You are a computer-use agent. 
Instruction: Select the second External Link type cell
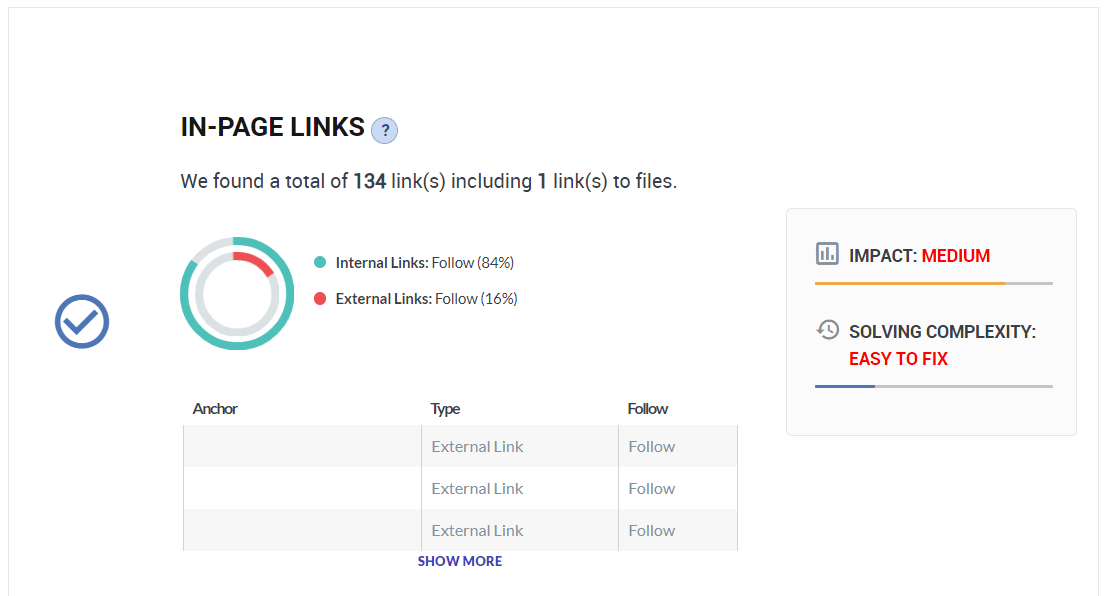coord(477,489)
